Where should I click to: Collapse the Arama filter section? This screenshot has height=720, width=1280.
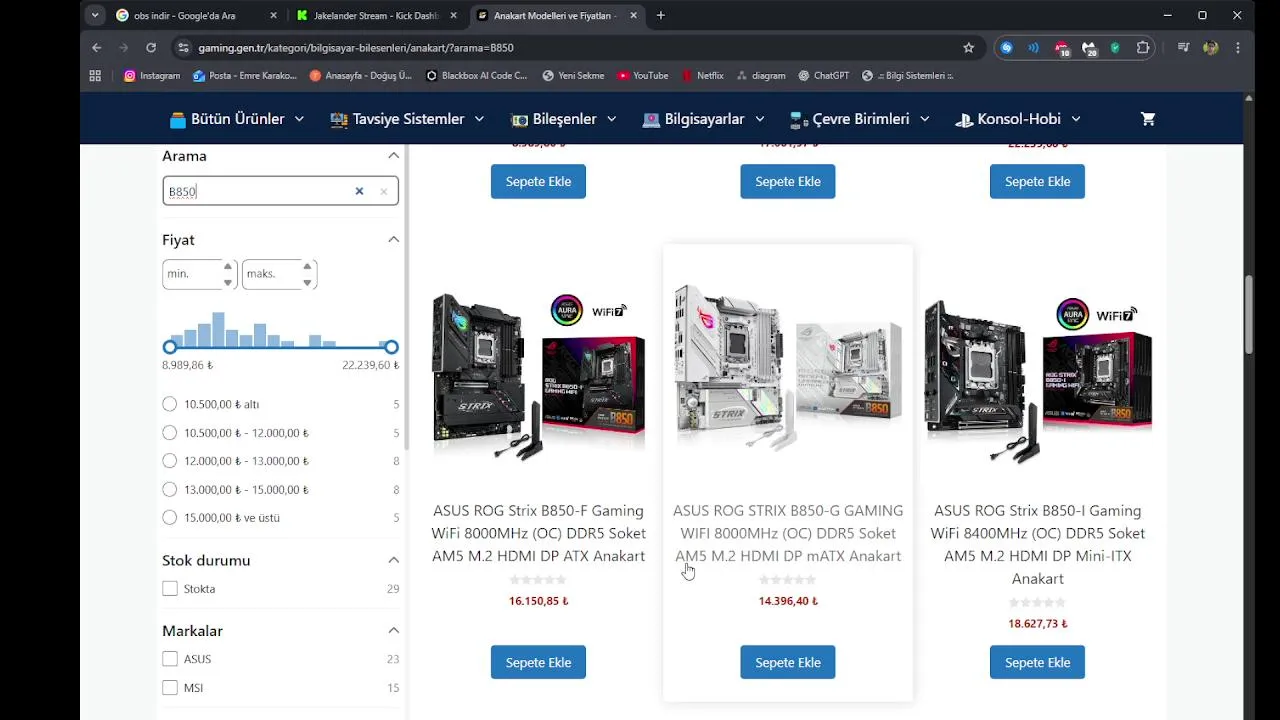(x=393, y=156)
